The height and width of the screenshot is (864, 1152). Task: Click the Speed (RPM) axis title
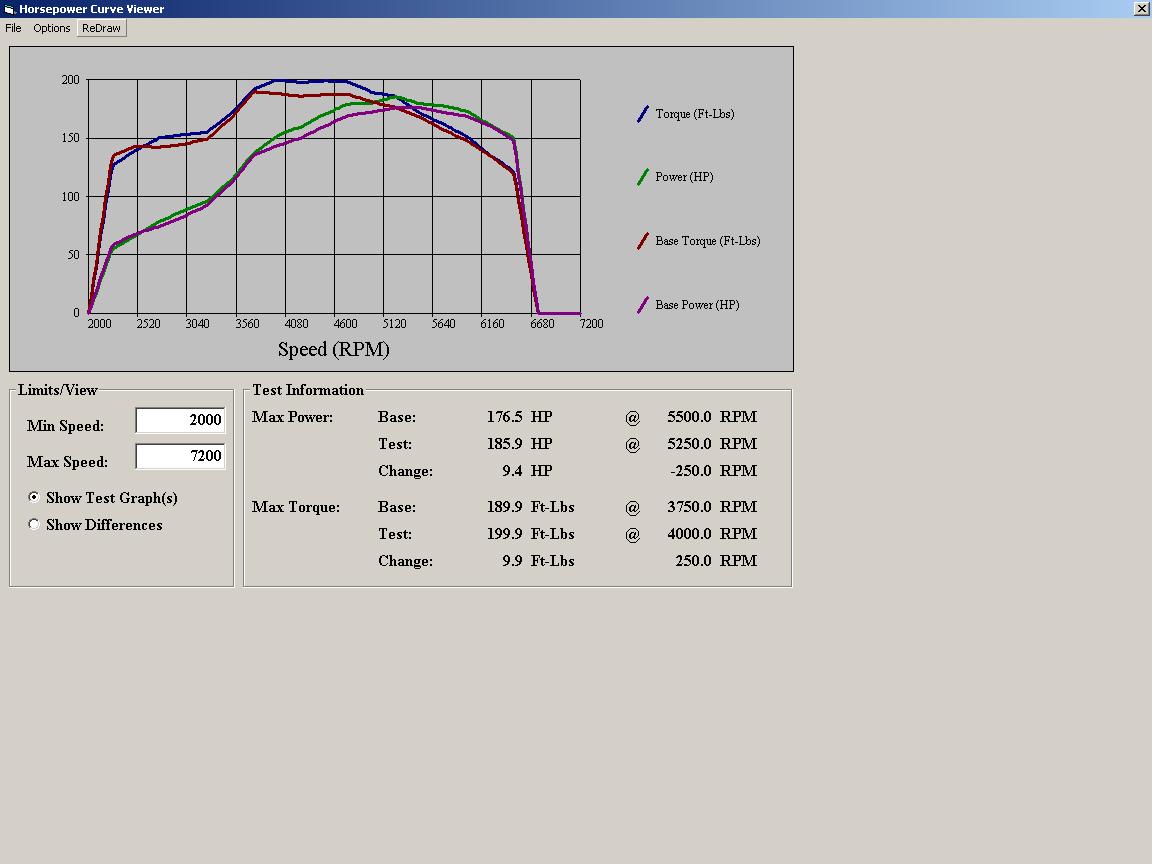pyautogui.click(x=333, y=349)
